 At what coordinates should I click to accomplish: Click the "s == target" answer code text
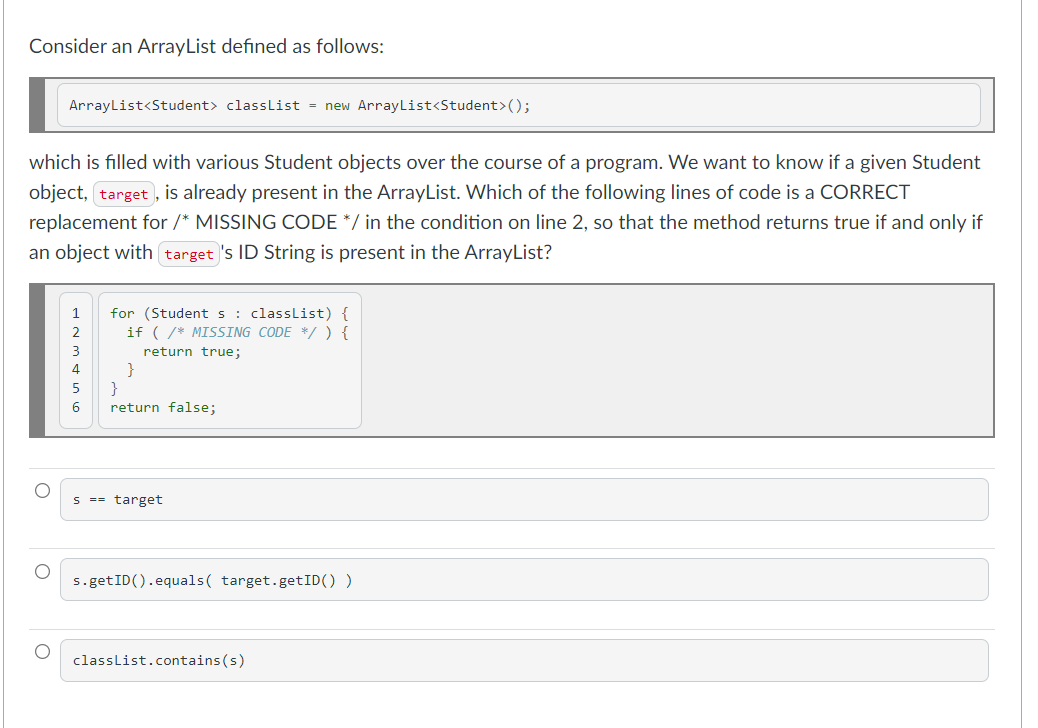click(118, 499)
